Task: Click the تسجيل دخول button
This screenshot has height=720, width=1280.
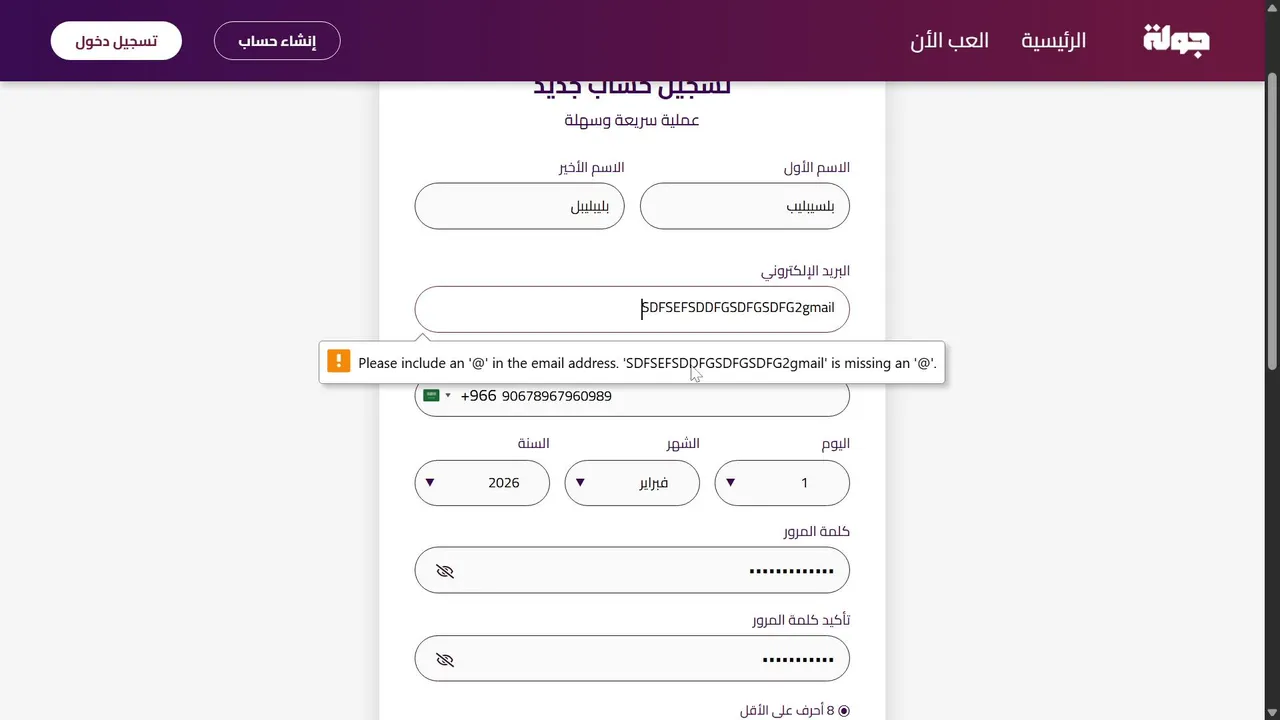Action: point(116,41)
